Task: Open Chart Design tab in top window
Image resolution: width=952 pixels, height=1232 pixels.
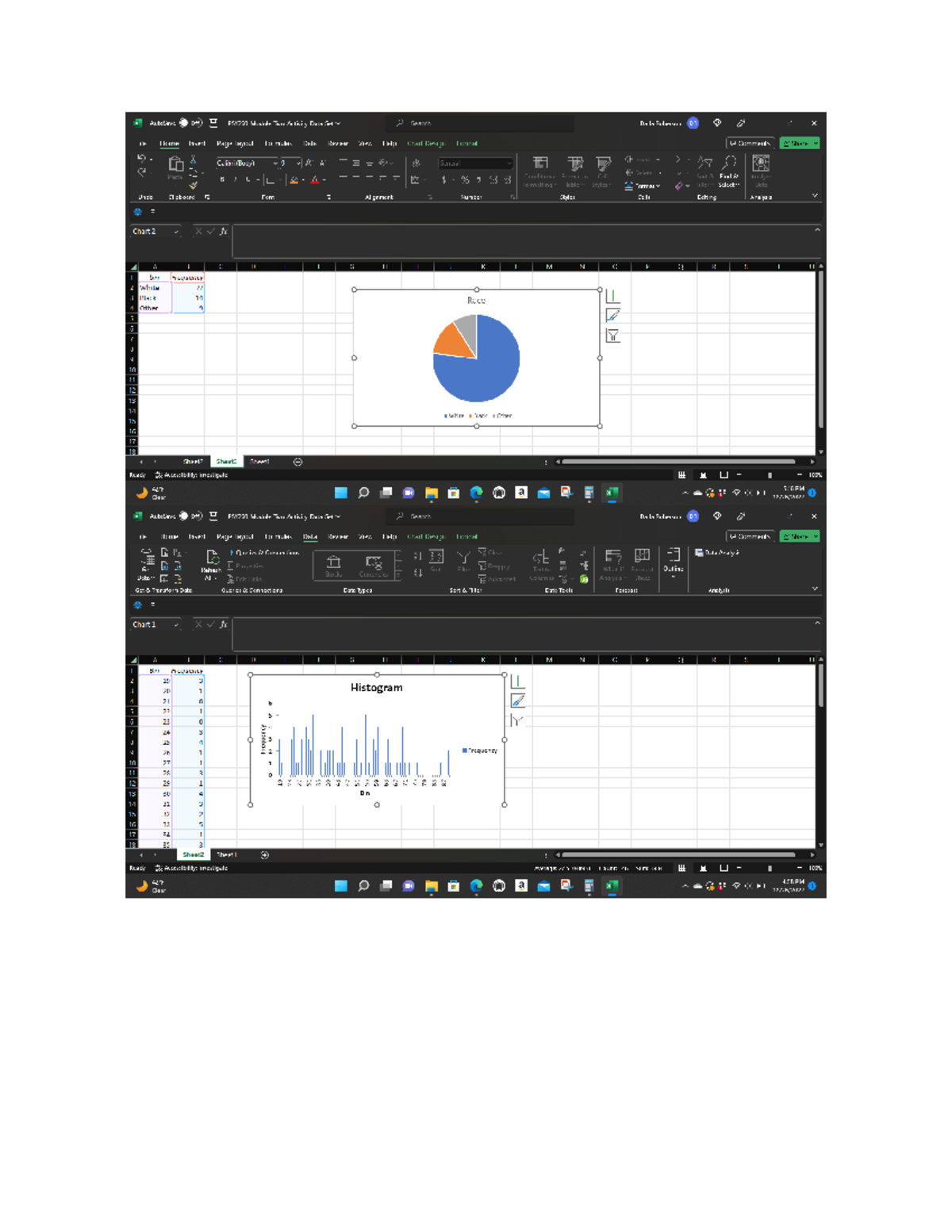Action: click(425, 144)
